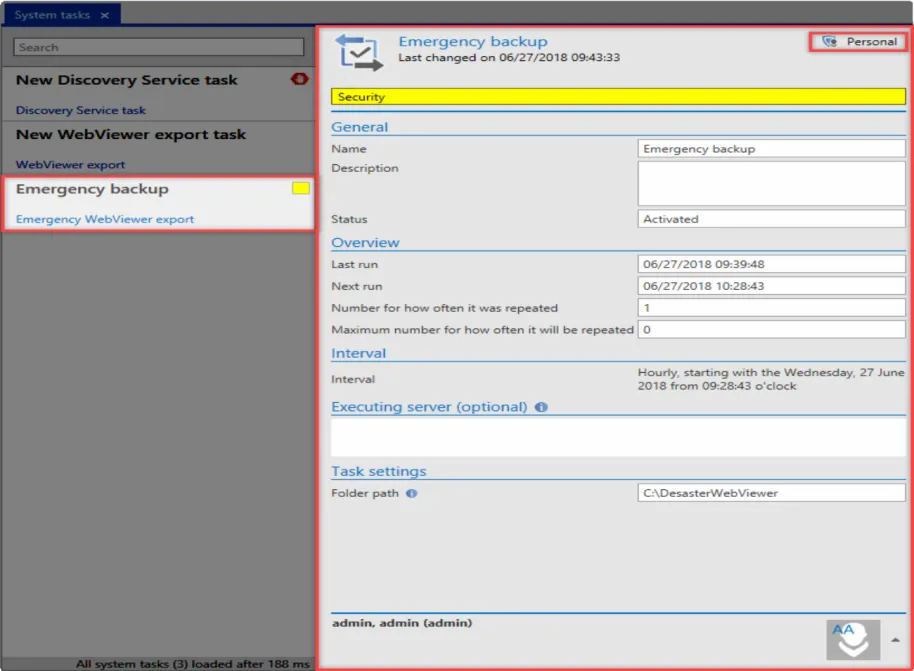Edit the Name field Emergency backup
The width and height of the screenshot is (914, 671).
click(771, 149)
